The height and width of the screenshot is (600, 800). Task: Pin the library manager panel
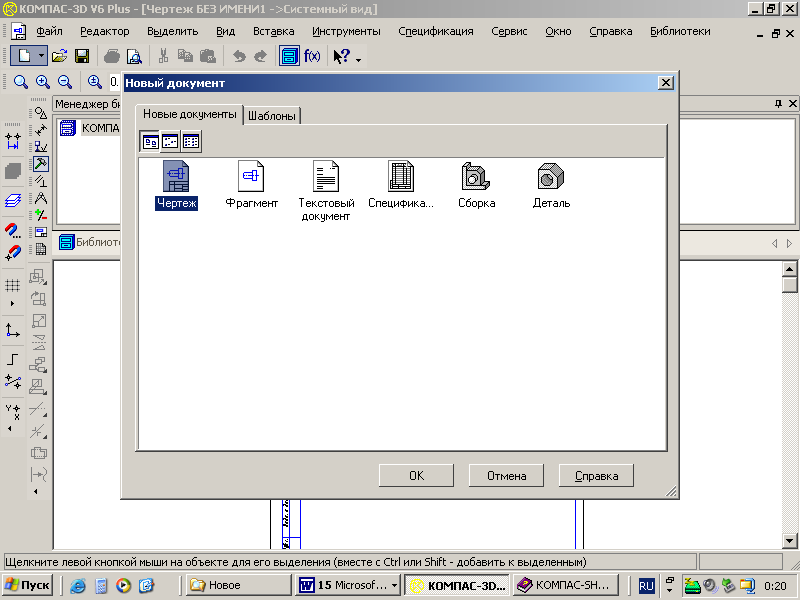778,104
